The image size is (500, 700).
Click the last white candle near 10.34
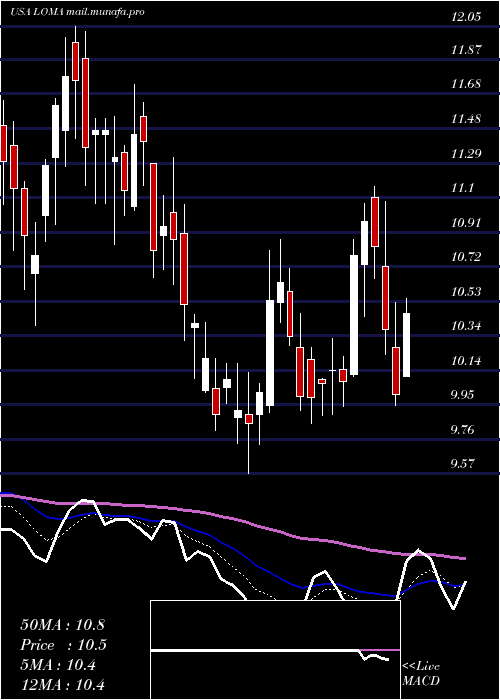coord(406,345)
